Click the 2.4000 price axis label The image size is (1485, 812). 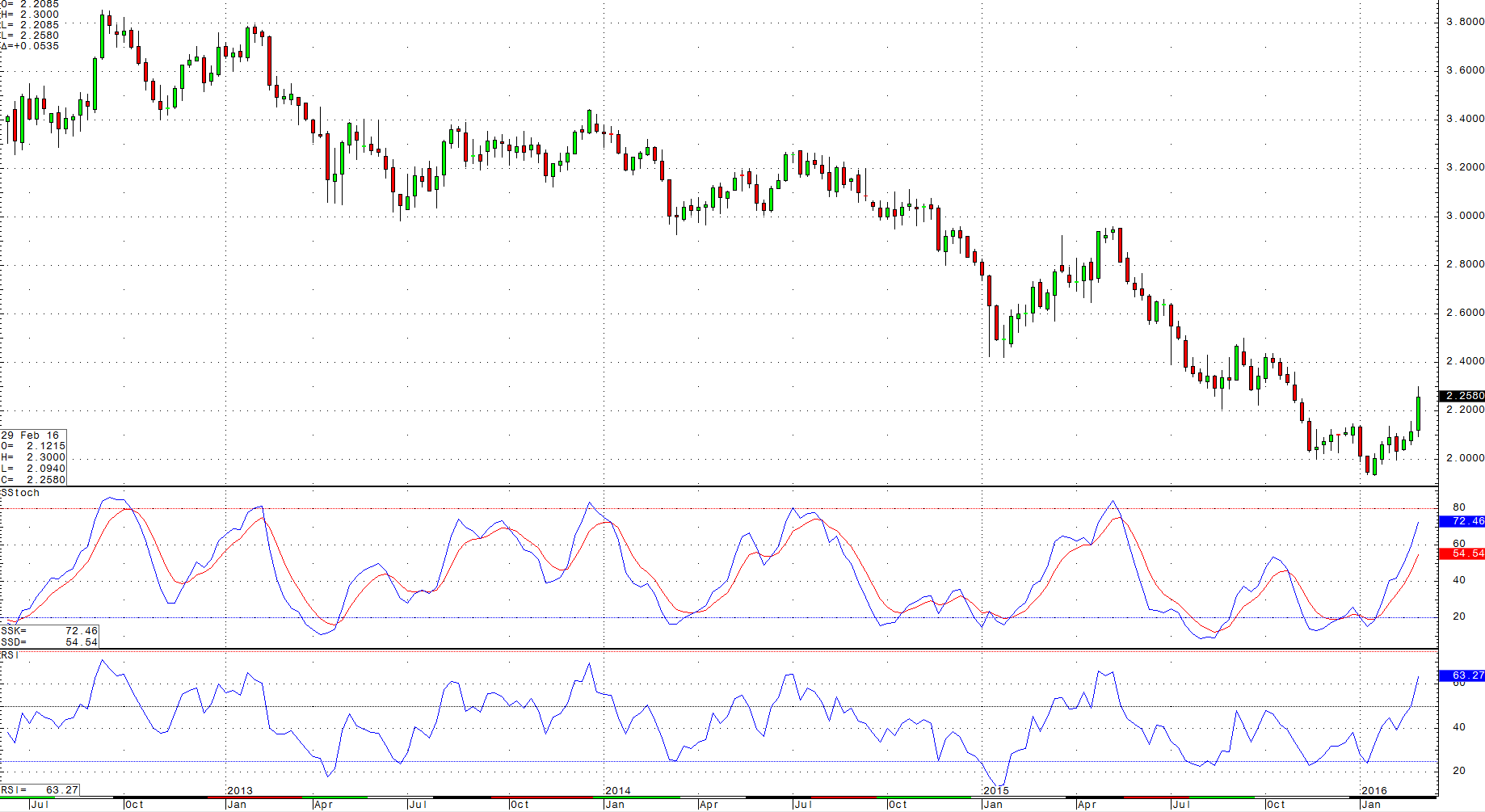tap(1465, 361)
